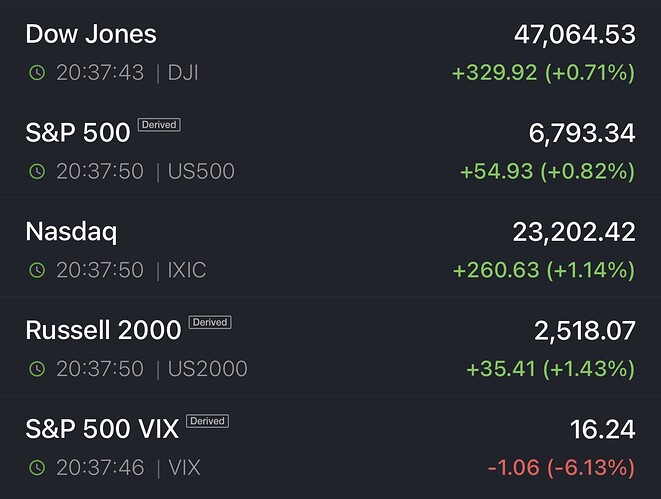This screenshot has width=661, height=499.
Task: Click the clock icon in VIX row
Action: coord(37,467)
